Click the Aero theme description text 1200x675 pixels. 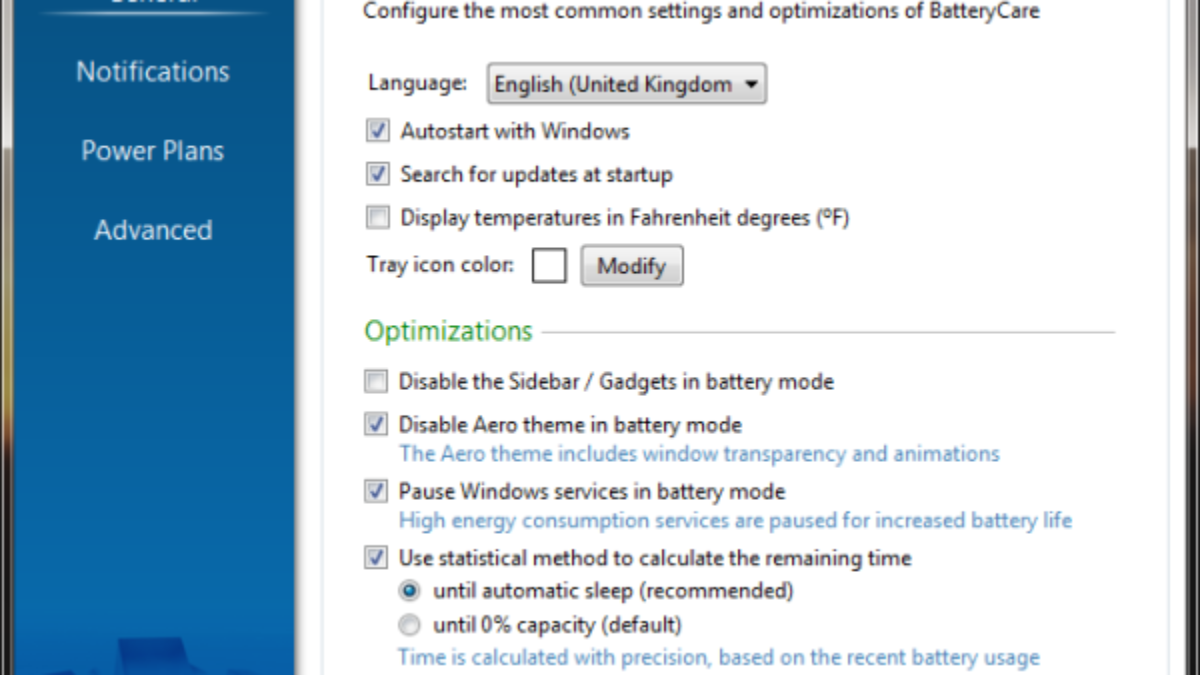(x=699, y=454)
